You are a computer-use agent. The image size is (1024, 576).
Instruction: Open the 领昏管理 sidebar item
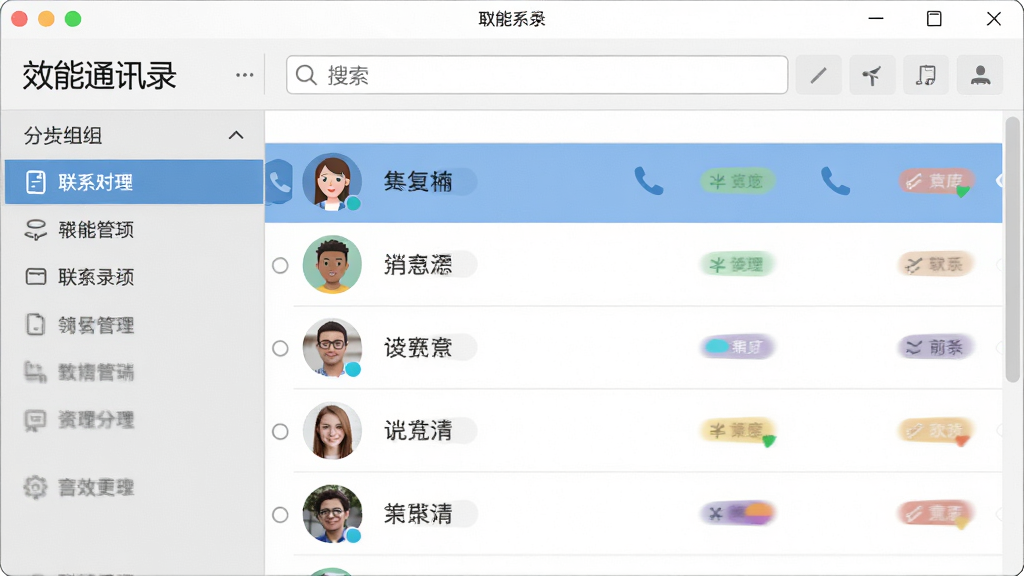tap(134, 325)
